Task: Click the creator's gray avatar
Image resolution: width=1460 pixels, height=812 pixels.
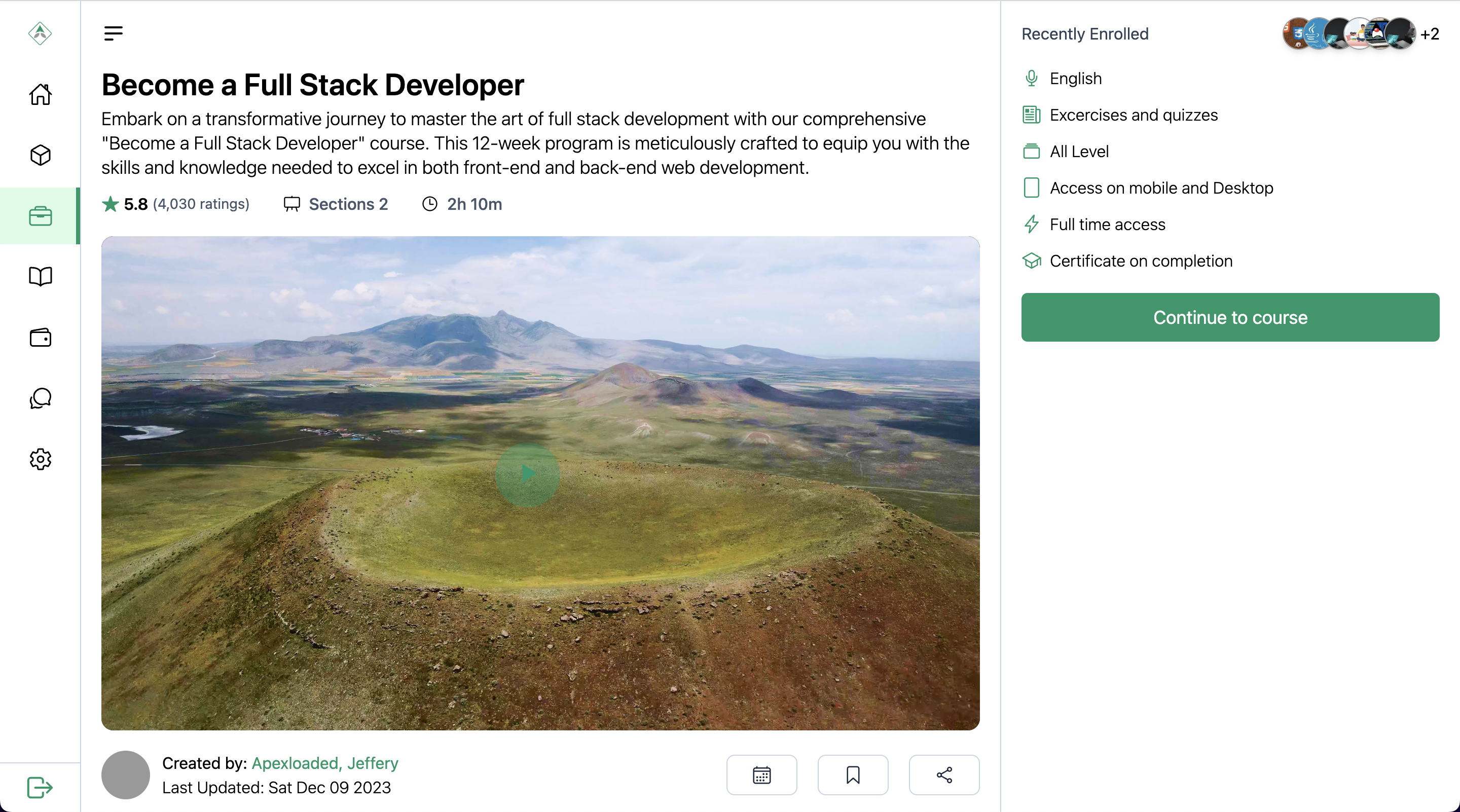Action: pyautogui.click(x=125, y=774)
